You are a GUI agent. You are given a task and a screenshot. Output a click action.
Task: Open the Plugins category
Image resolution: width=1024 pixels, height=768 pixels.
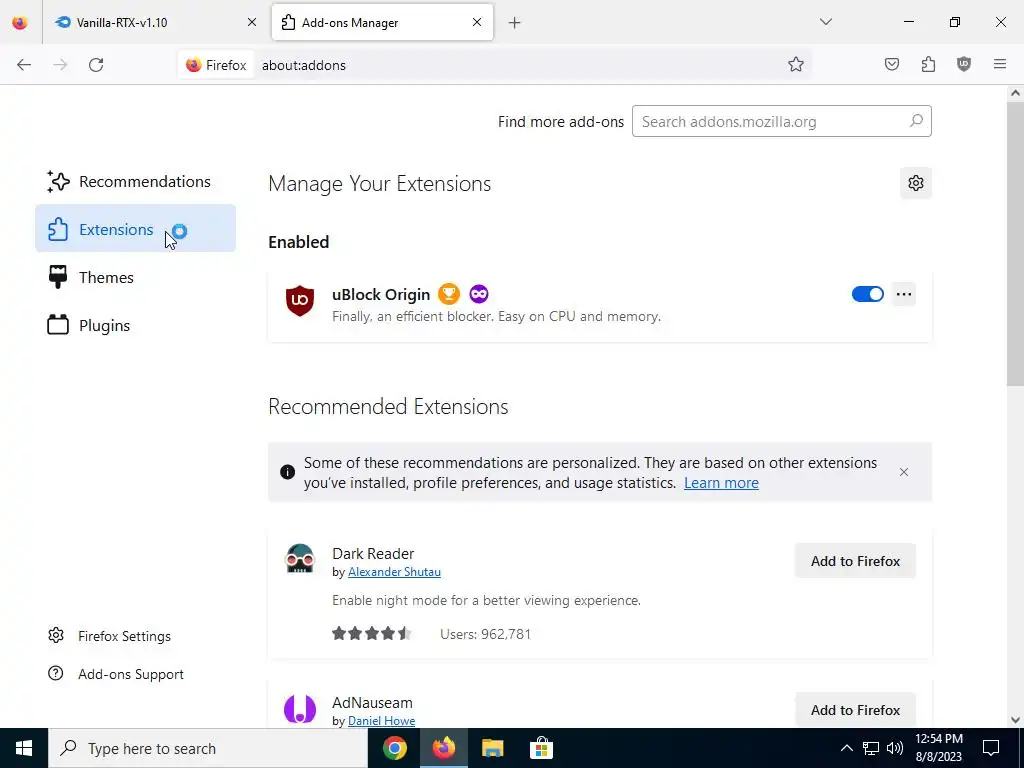pyautogui.click(x=135, y=325)
